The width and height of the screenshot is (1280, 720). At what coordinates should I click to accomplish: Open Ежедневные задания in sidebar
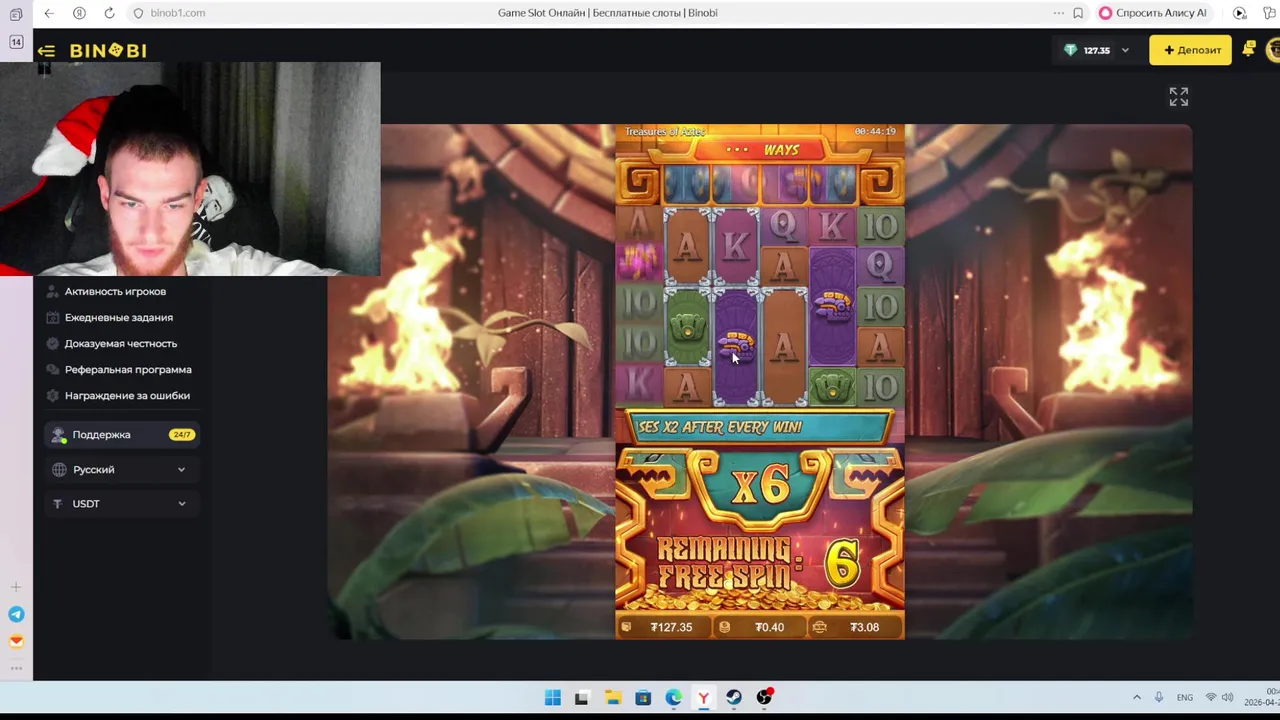tap(118, 317)
